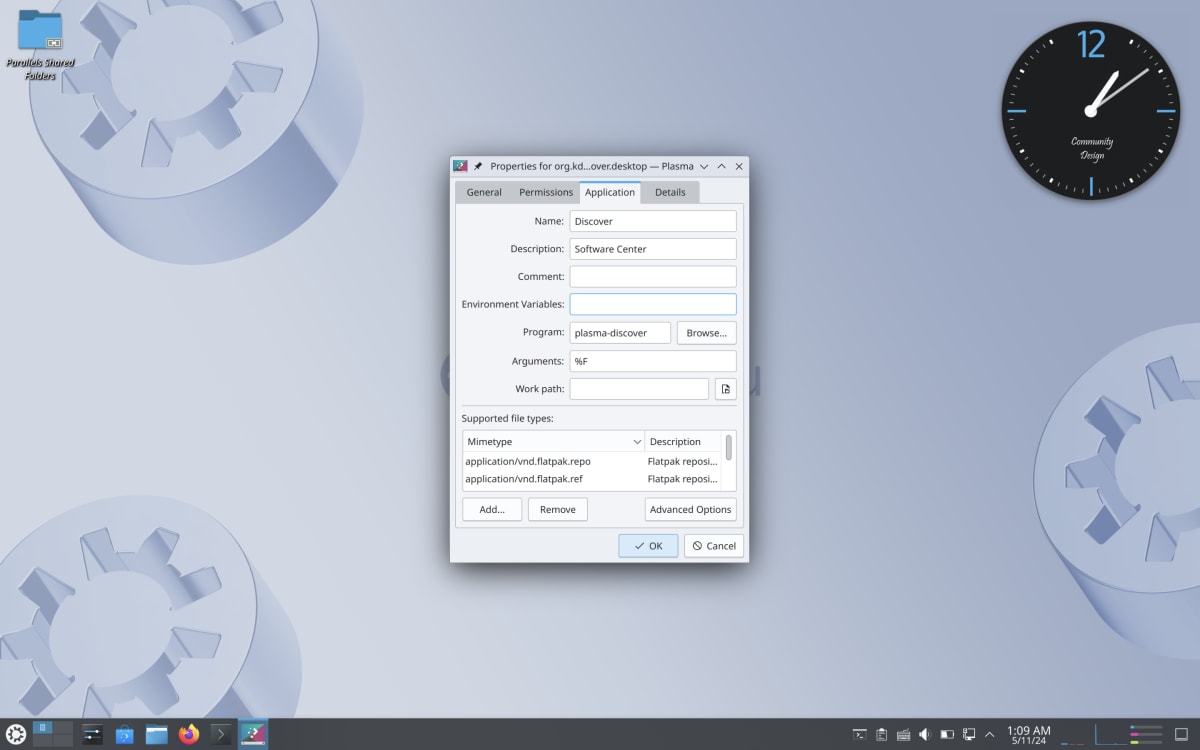
Task: Close the Properties dialog
Action: click(739, 166)
